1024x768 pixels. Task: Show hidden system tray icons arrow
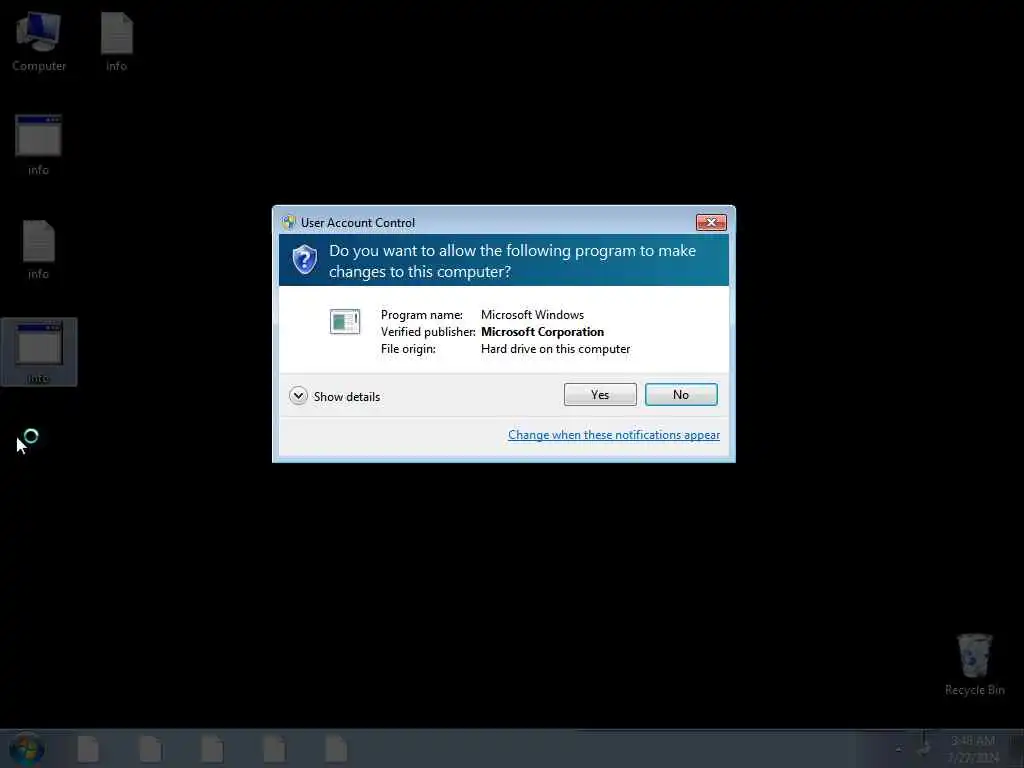tap(899, 750)
